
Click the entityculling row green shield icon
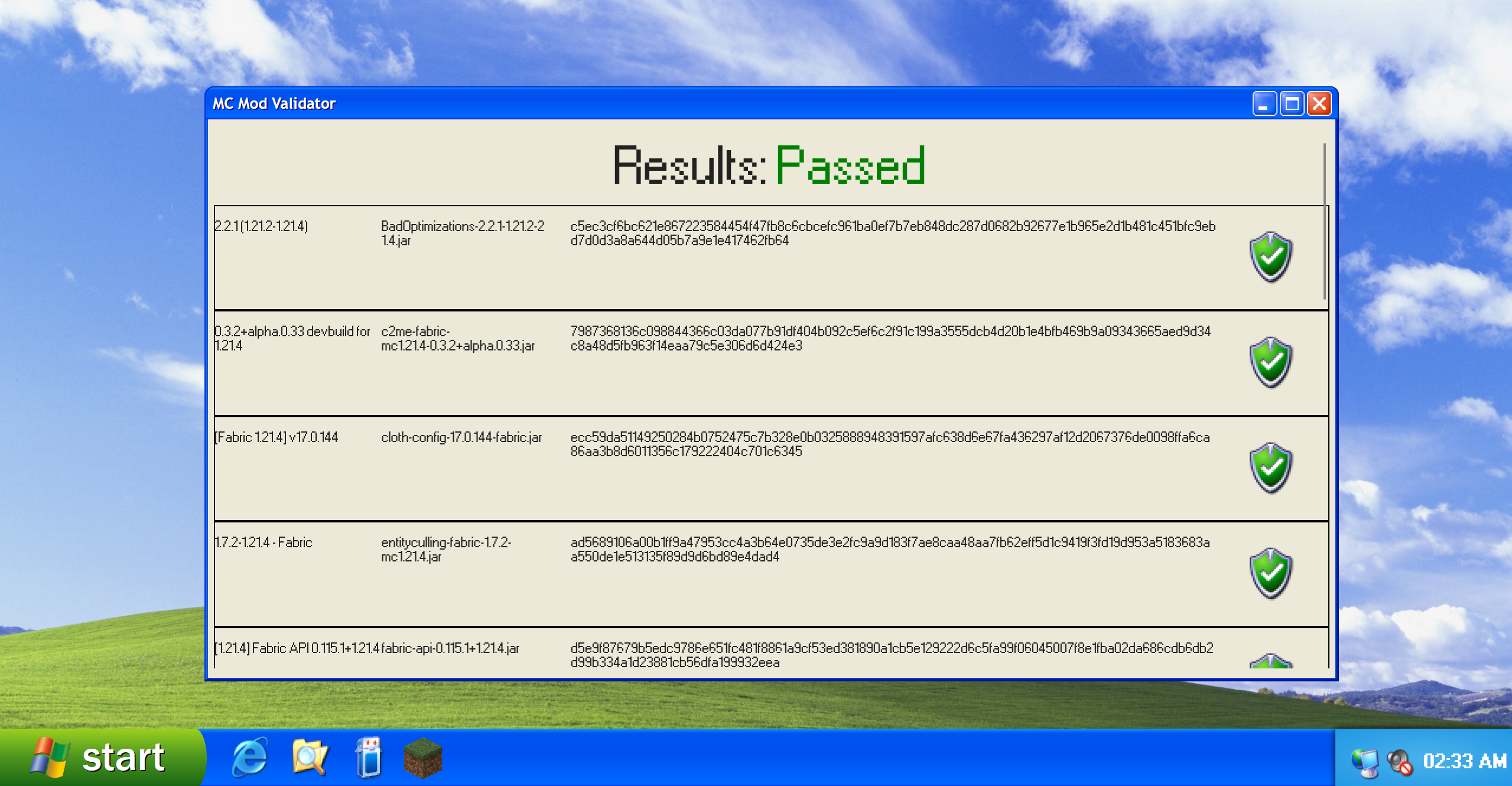pyautogui.click(x=1270, y=573)
